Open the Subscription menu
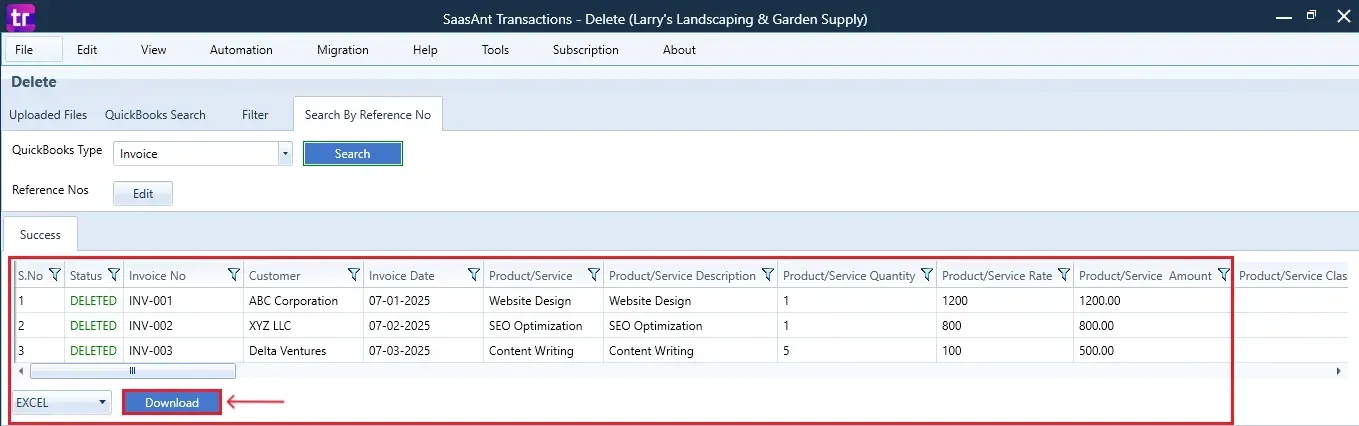The width and height of the screenshot is (1359, 426). 586,50
